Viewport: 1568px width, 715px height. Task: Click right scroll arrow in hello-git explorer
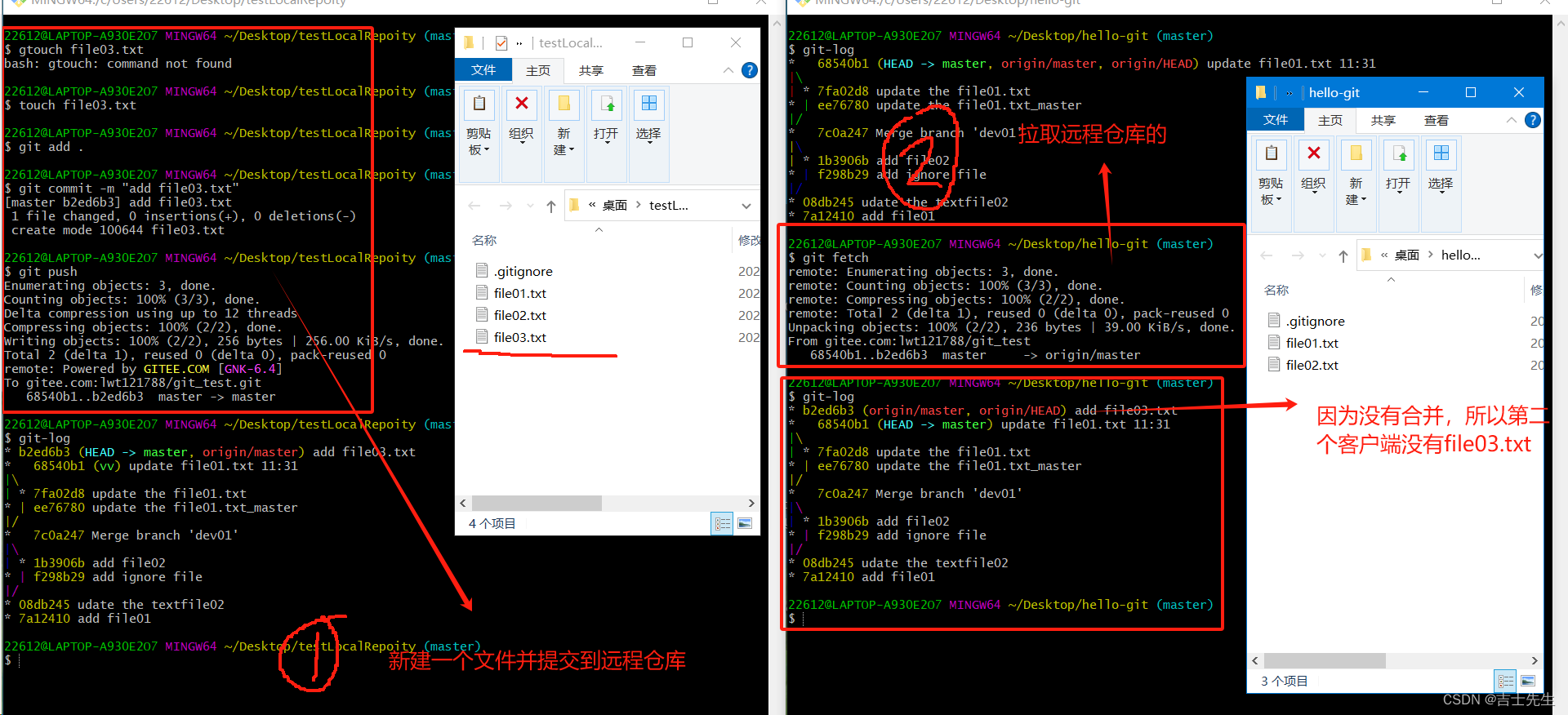[x=1535, y=660]
